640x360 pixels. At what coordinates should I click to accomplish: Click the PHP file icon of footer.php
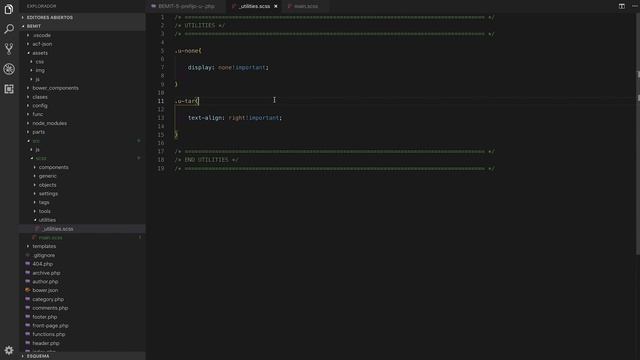click(28, 317)
